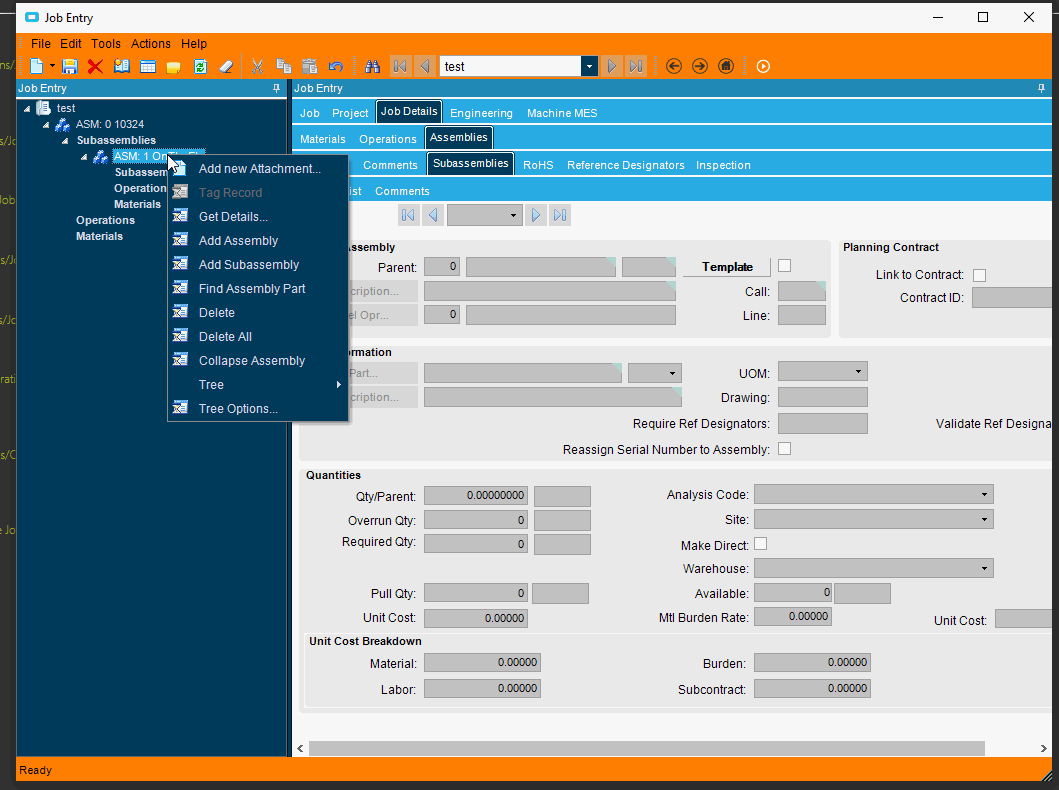Enable the Link to Contract checkbox
The image size is (1059, 790).
[x=979, y=275]
